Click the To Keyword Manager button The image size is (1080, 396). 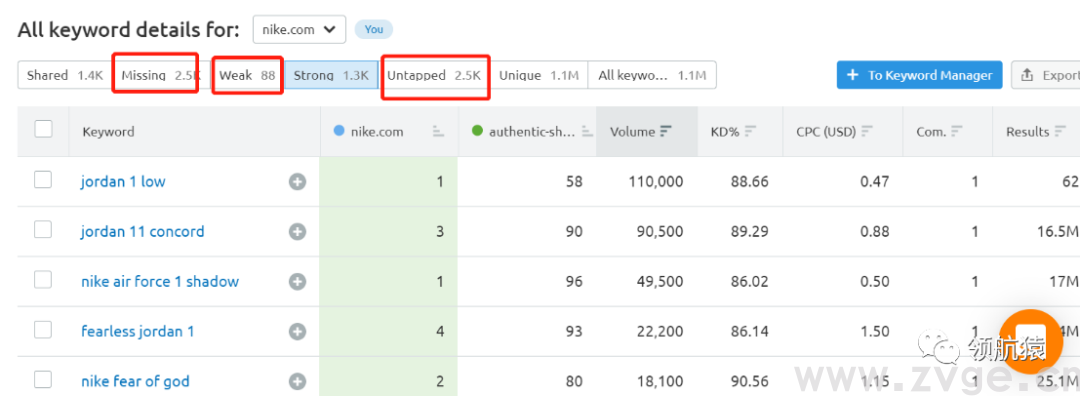point(920,75)
